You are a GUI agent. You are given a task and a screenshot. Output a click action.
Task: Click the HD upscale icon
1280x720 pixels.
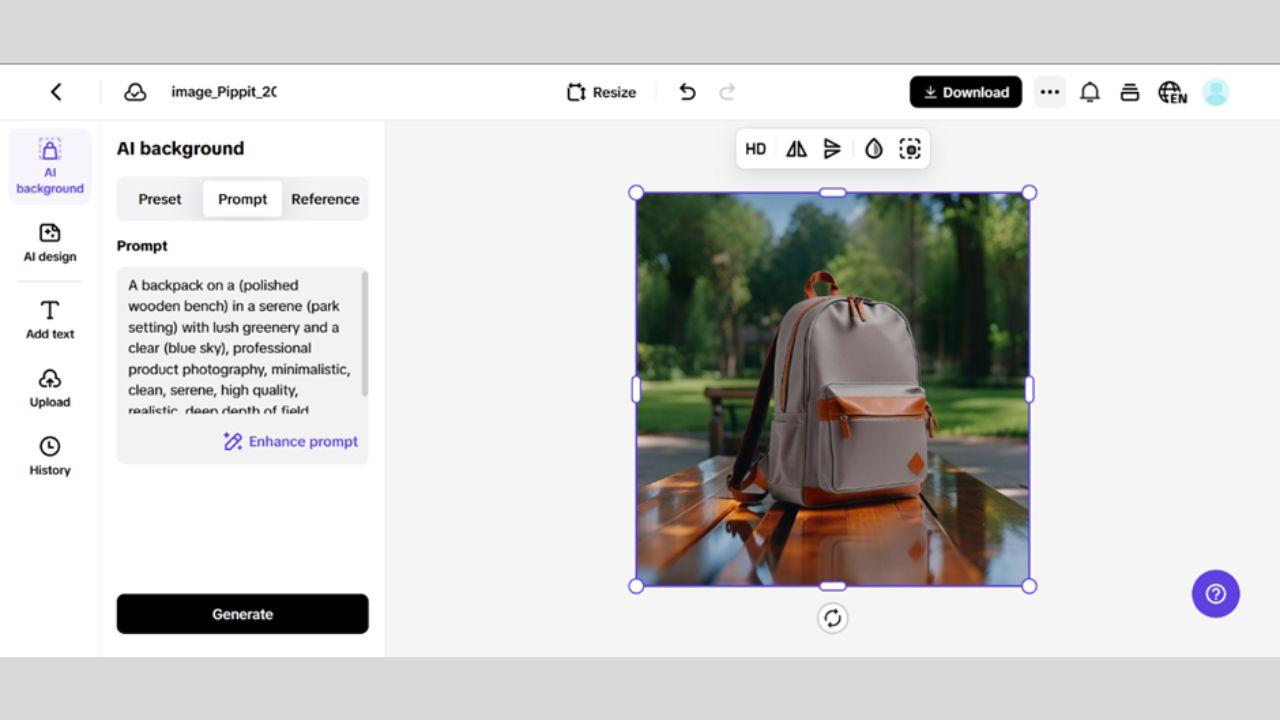[756, 149]
